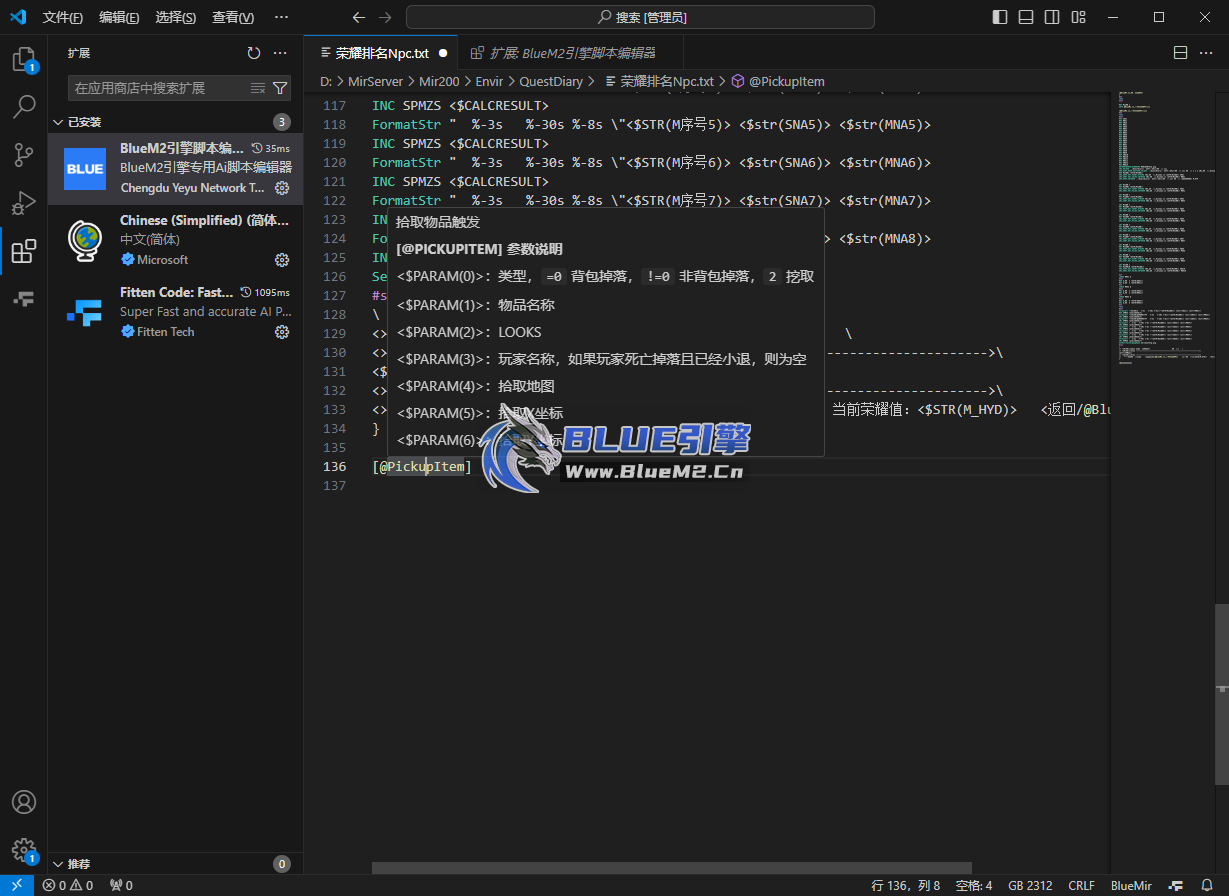Split the editor right
The image size is (1229, 896).
pos(1180,53)
